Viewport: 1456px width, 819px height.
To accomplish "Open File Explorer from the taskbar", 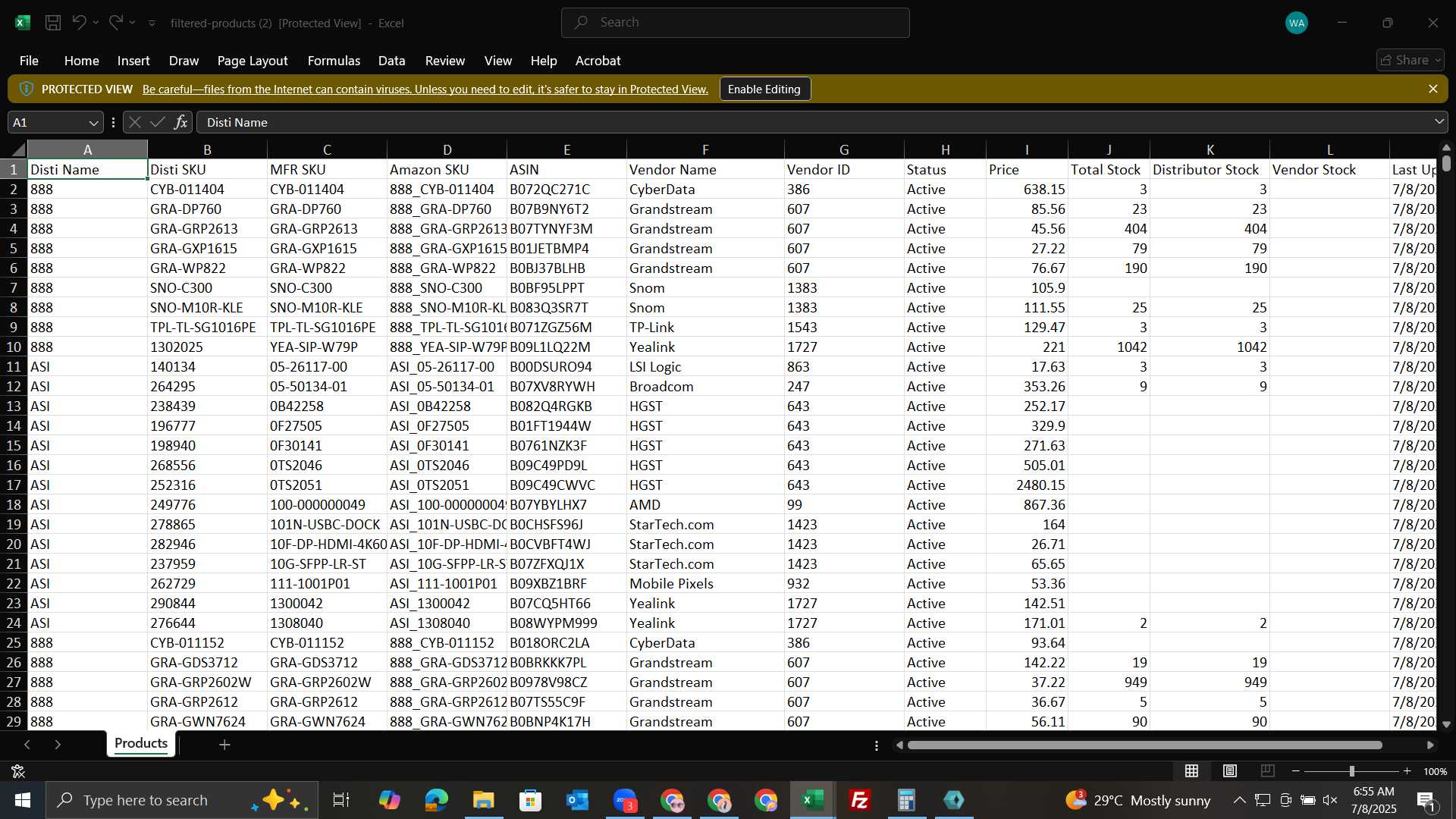I will pyautogui.click(x=484, y=800).
